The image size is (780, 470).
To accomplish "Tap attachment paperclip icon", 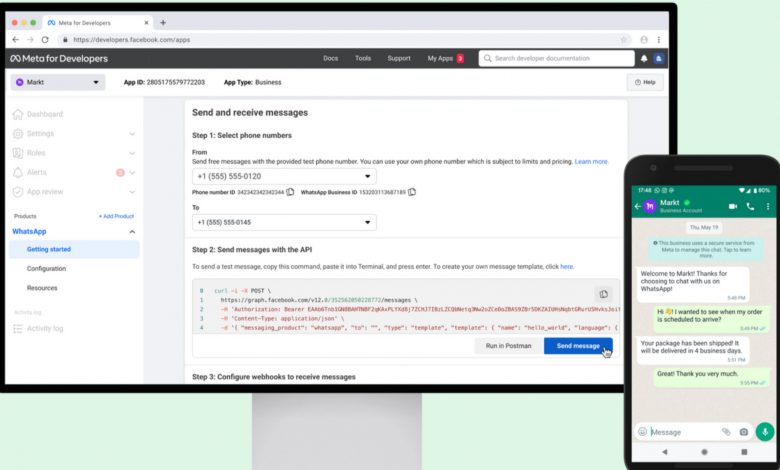I will pos(726,432).
